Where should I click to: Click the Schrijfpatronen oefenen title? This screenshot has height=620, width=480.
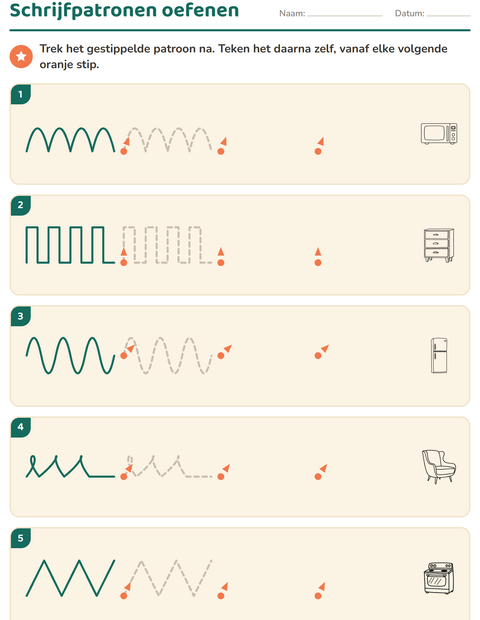tap(124, 10)
